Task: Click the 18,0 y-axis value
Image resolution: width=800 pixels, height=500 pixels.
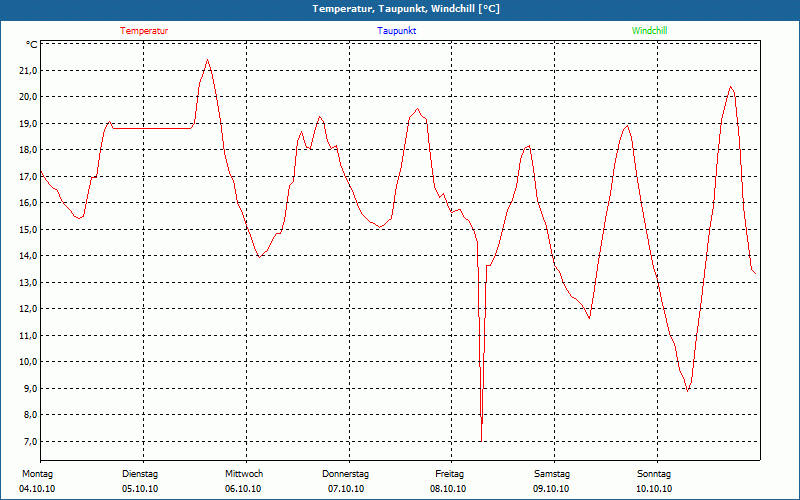Action: click(x=29, y=150)
